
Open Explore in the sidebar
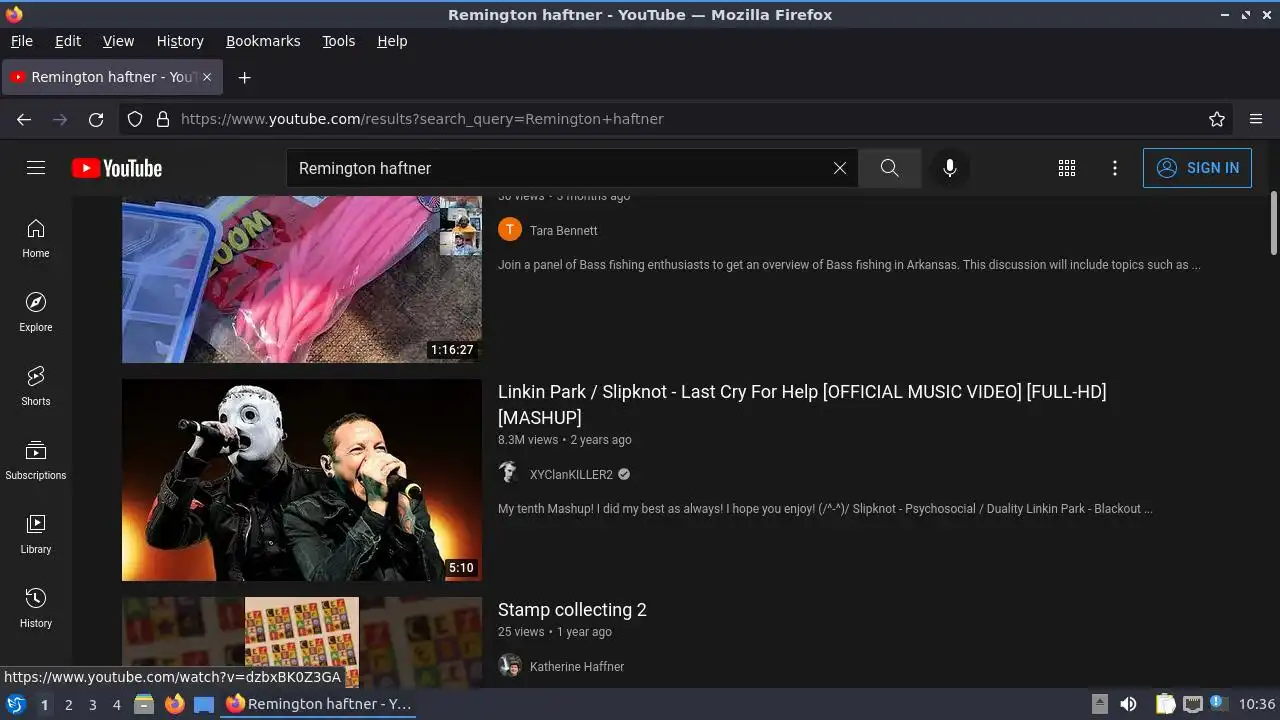click(36, 312)
